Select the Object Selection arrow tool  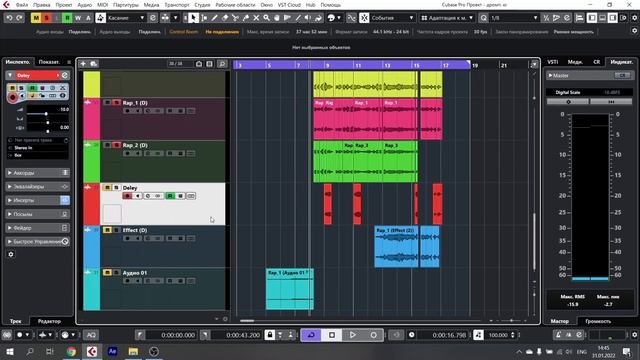(193, 18)
